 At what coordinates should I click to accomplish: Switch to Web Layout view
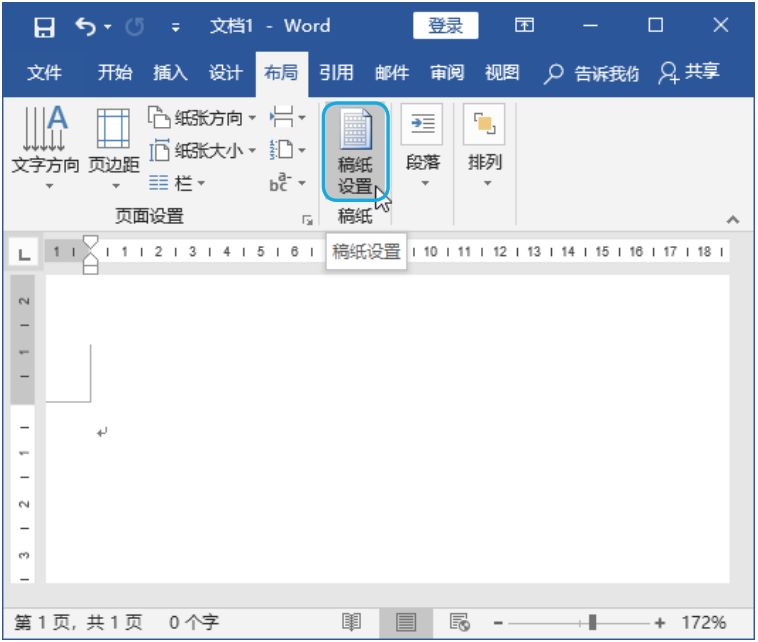pyautogui.click(x=459, y=622)
